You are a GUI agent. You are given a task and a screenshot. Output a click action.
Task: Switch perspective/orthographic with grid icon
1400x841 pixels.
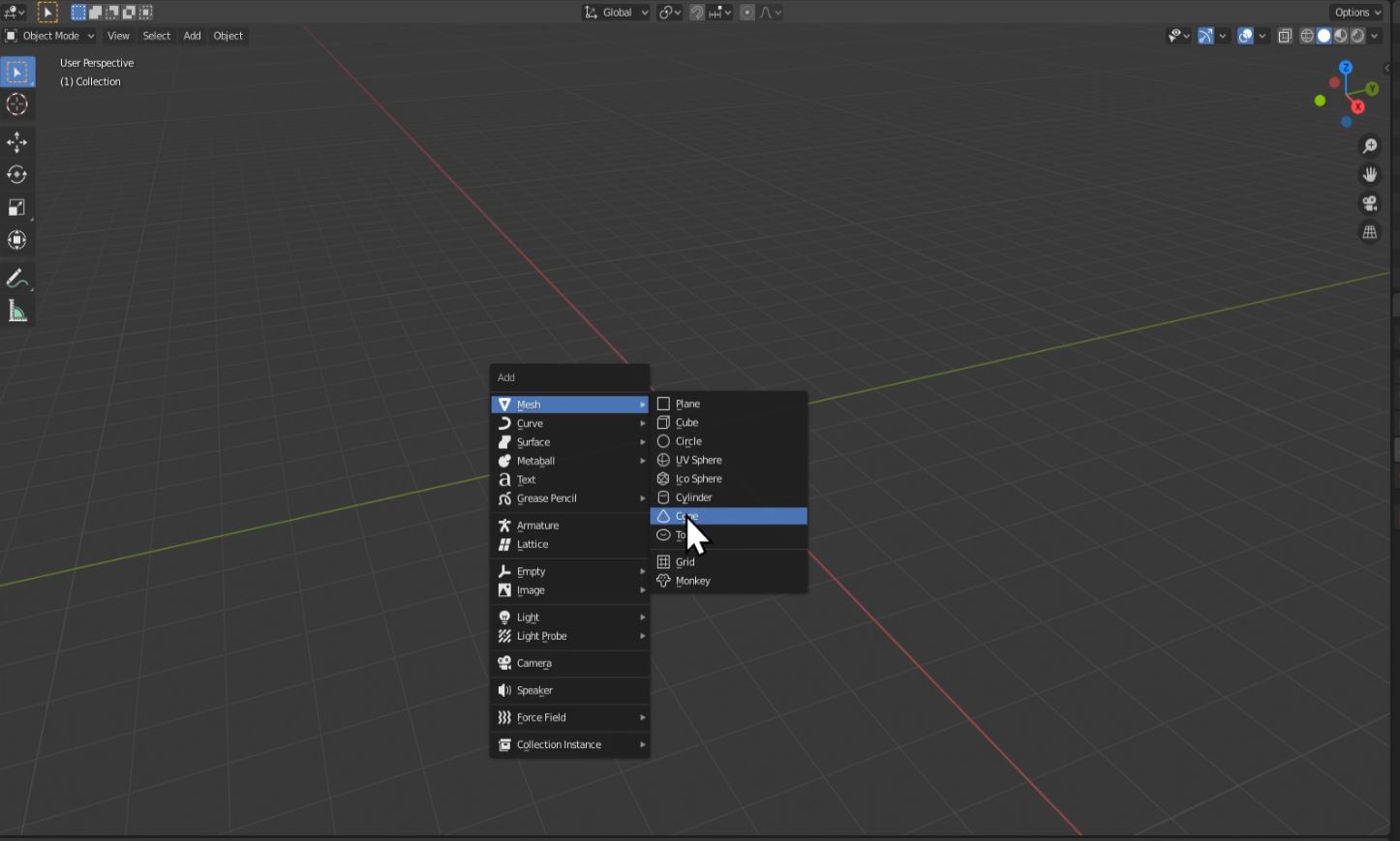(1370, 232)
